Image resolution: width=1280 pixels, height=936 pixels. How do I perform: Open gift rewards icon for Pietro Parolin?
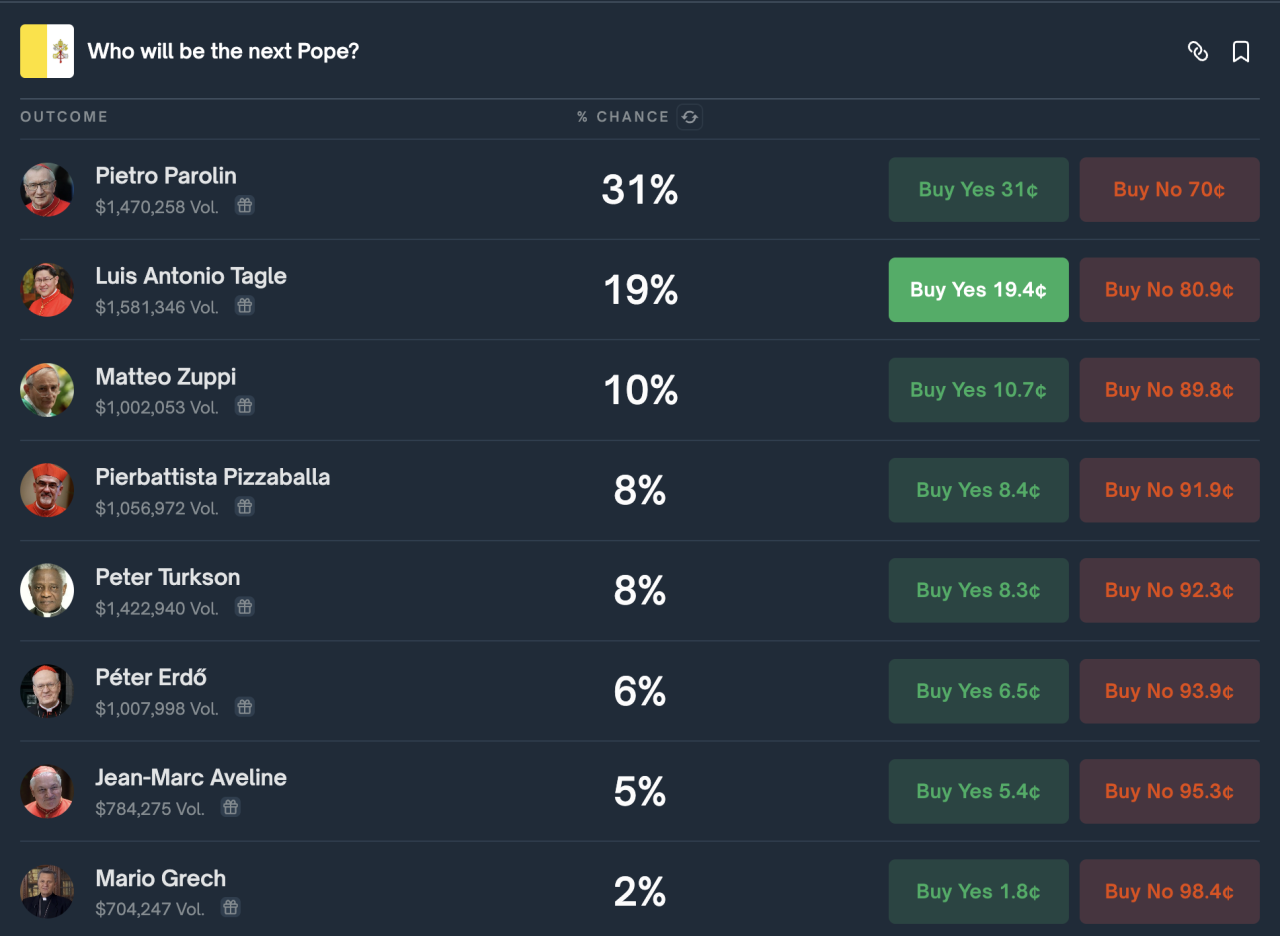click(245, 205)
